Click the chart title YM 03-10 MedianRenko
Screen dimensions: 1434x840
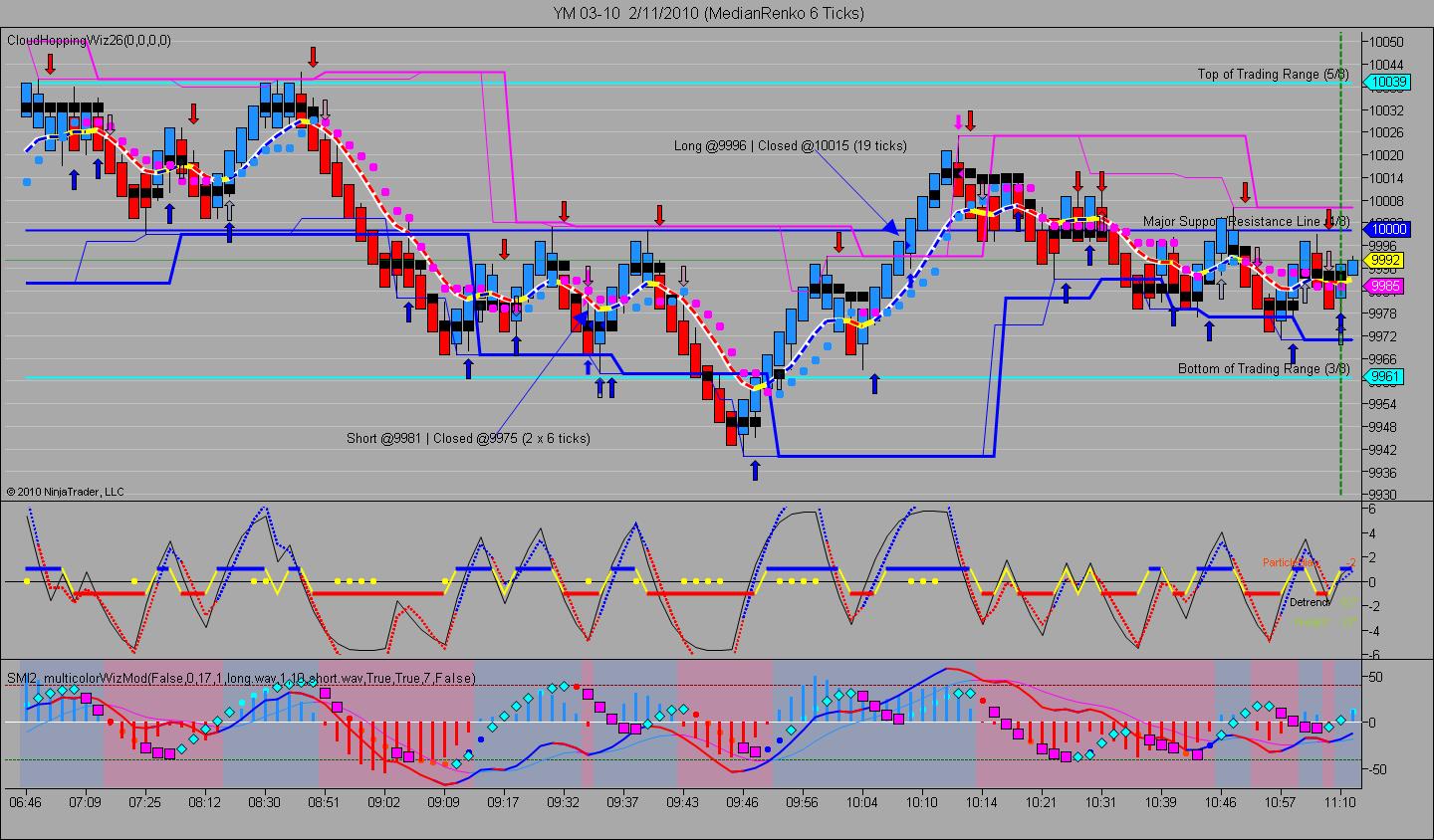point(709,13)
